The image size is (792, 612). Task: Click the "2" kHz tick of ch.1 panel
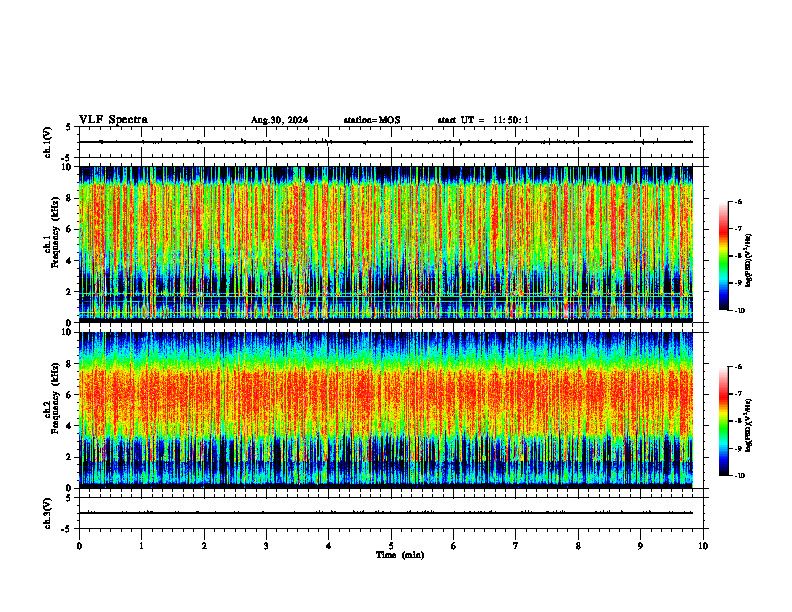70,291
